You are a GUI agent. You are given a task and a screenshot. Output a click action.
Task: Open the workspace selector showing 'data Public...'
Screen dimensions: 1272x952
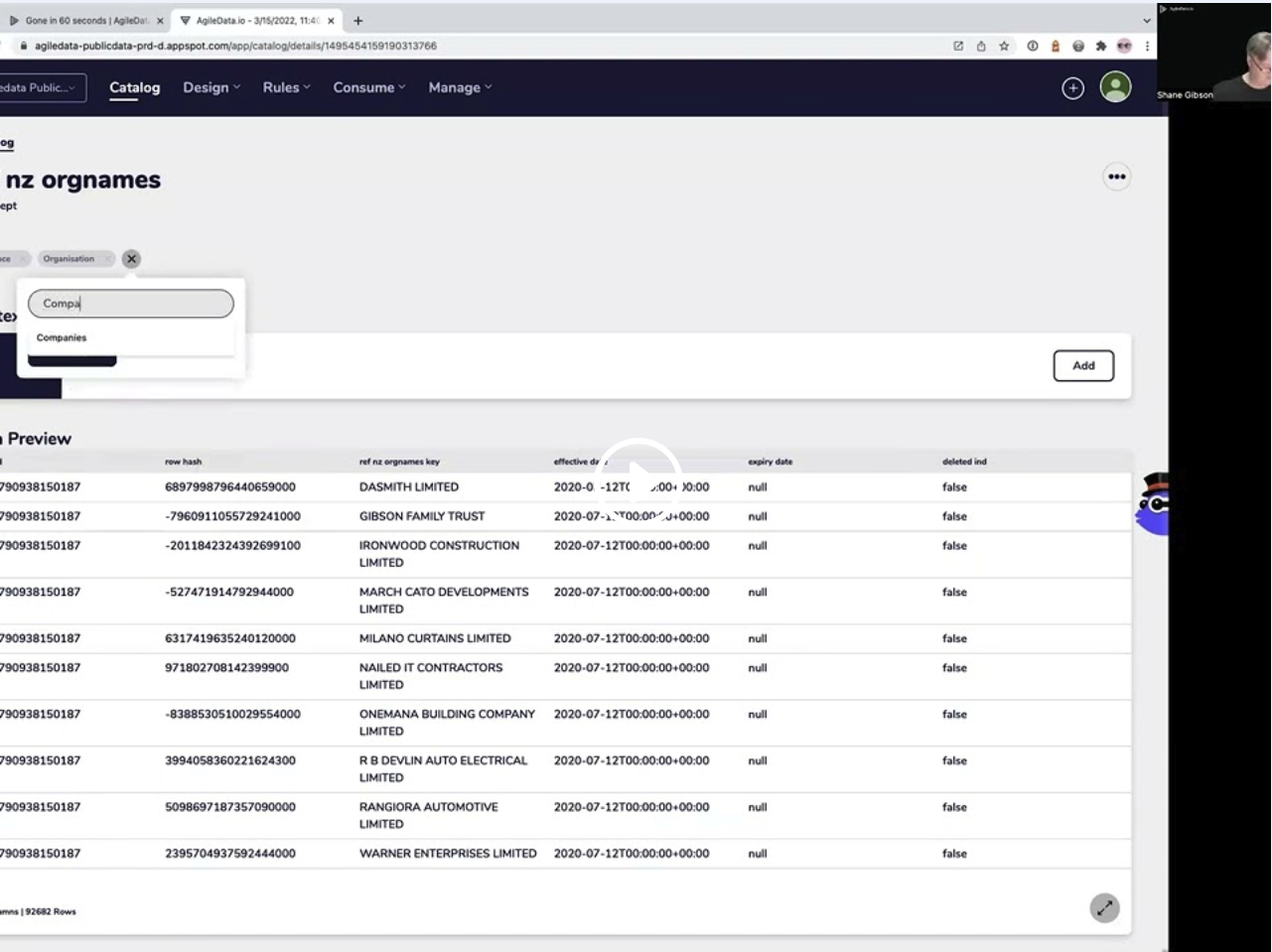point(40,87)
